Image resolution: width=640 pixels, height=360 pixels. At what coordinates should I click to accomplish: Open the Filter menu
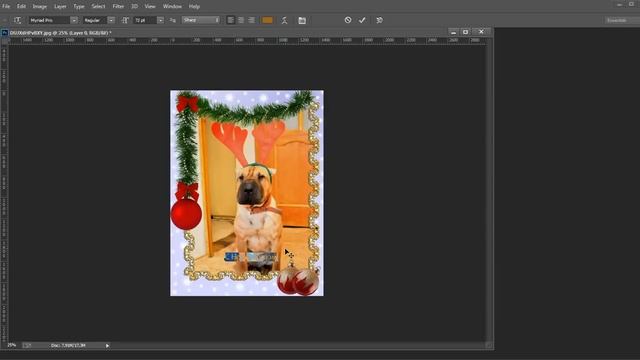(x=118, y=7)
